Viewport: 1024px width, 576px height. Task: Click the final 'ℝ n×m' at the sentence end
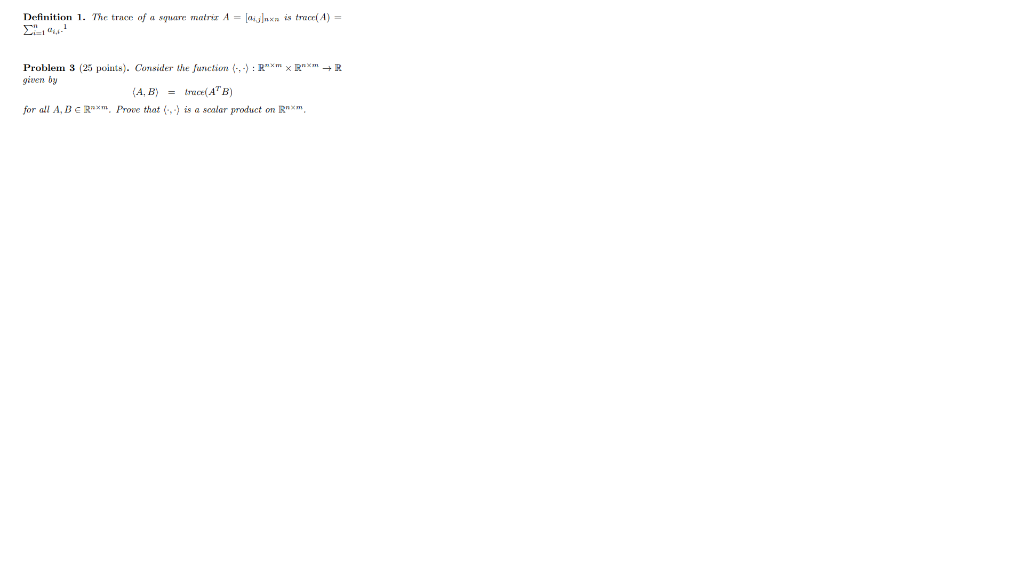point(291,109)
